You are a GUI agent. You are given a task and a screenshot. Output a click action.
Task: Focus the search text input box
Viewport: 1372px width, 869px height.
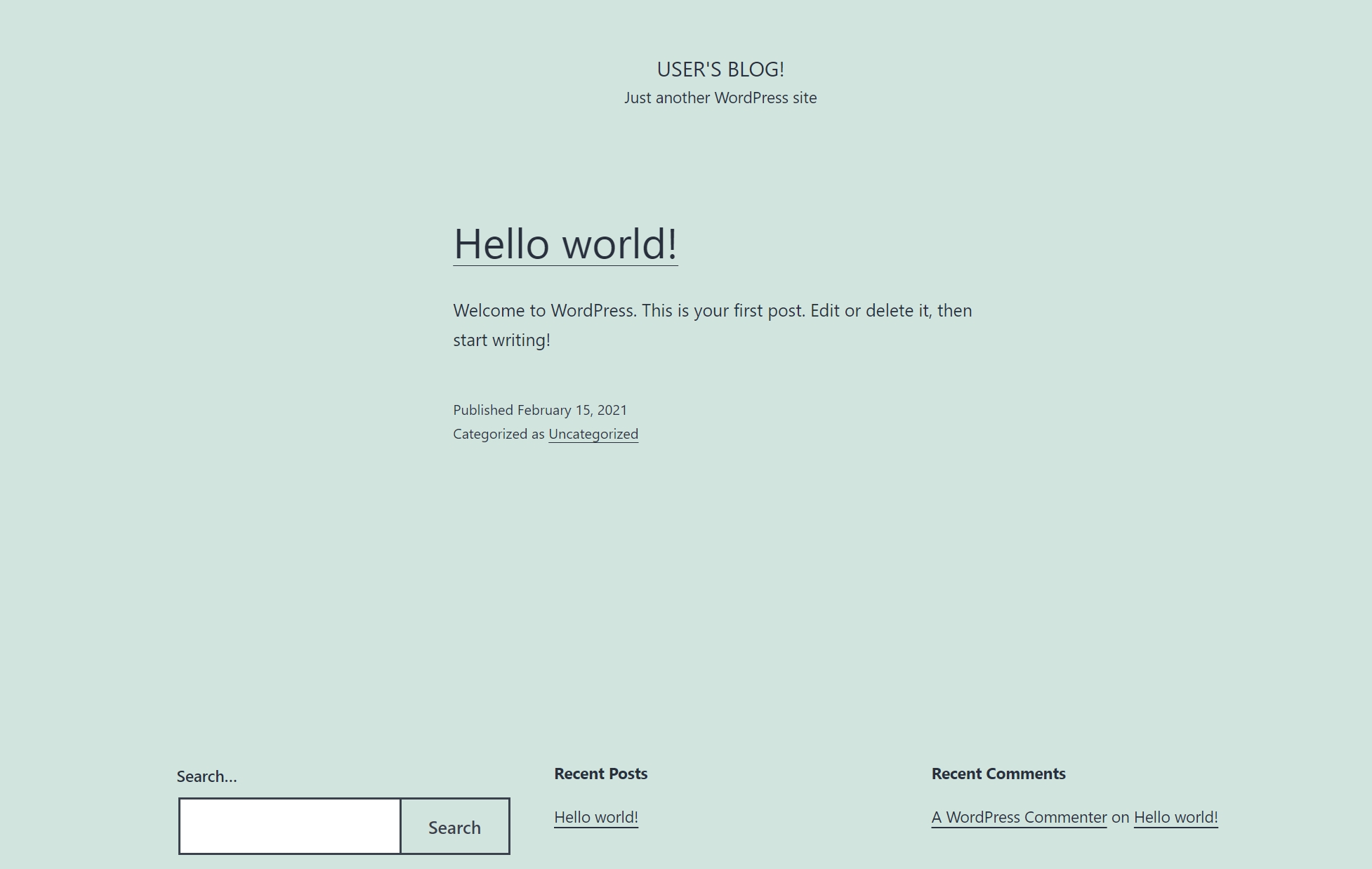tap(289, 826)
